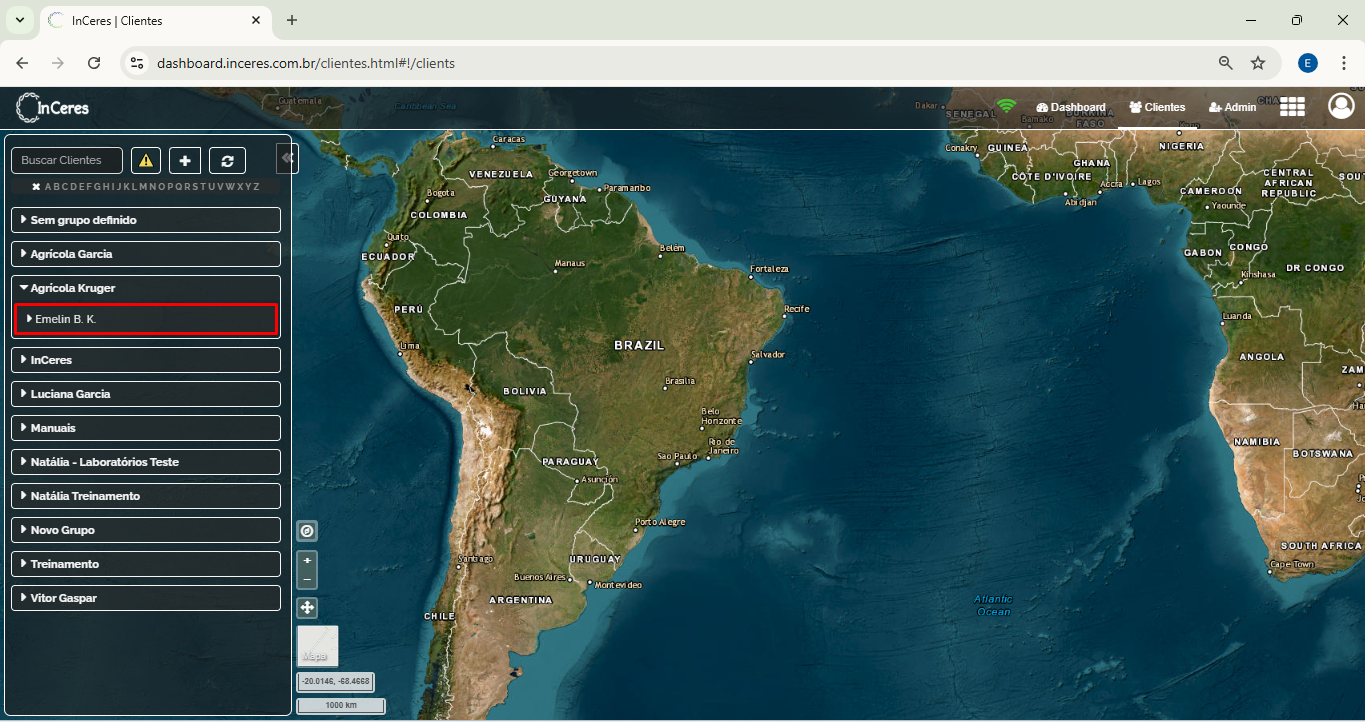
Task: Expand the InCeres group
Action: pyautogui.click(x=146, y=360)
